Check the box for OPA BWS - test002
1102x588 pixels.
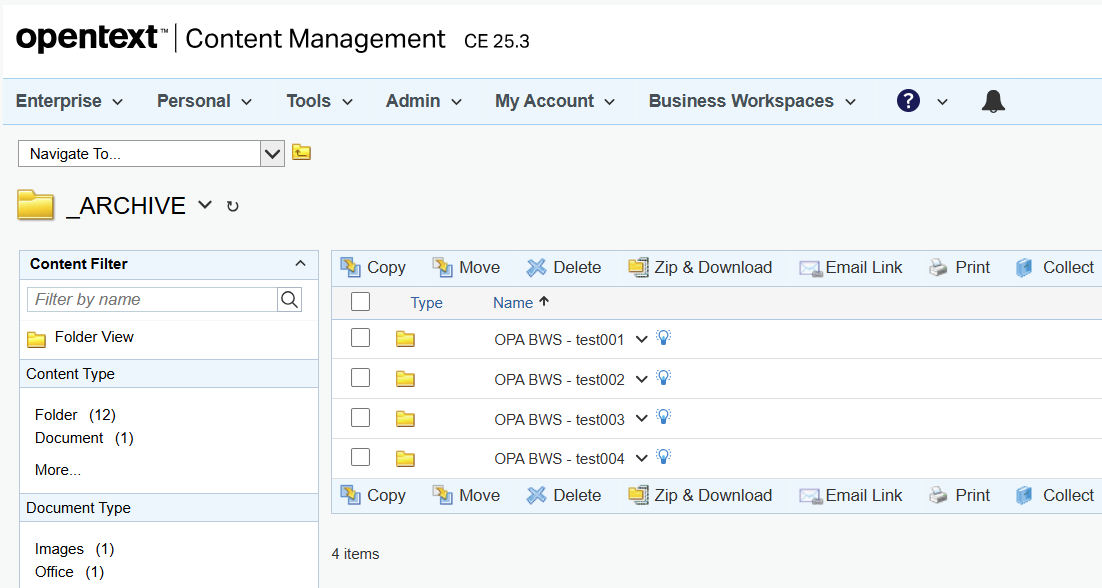(x=361, y=377)
